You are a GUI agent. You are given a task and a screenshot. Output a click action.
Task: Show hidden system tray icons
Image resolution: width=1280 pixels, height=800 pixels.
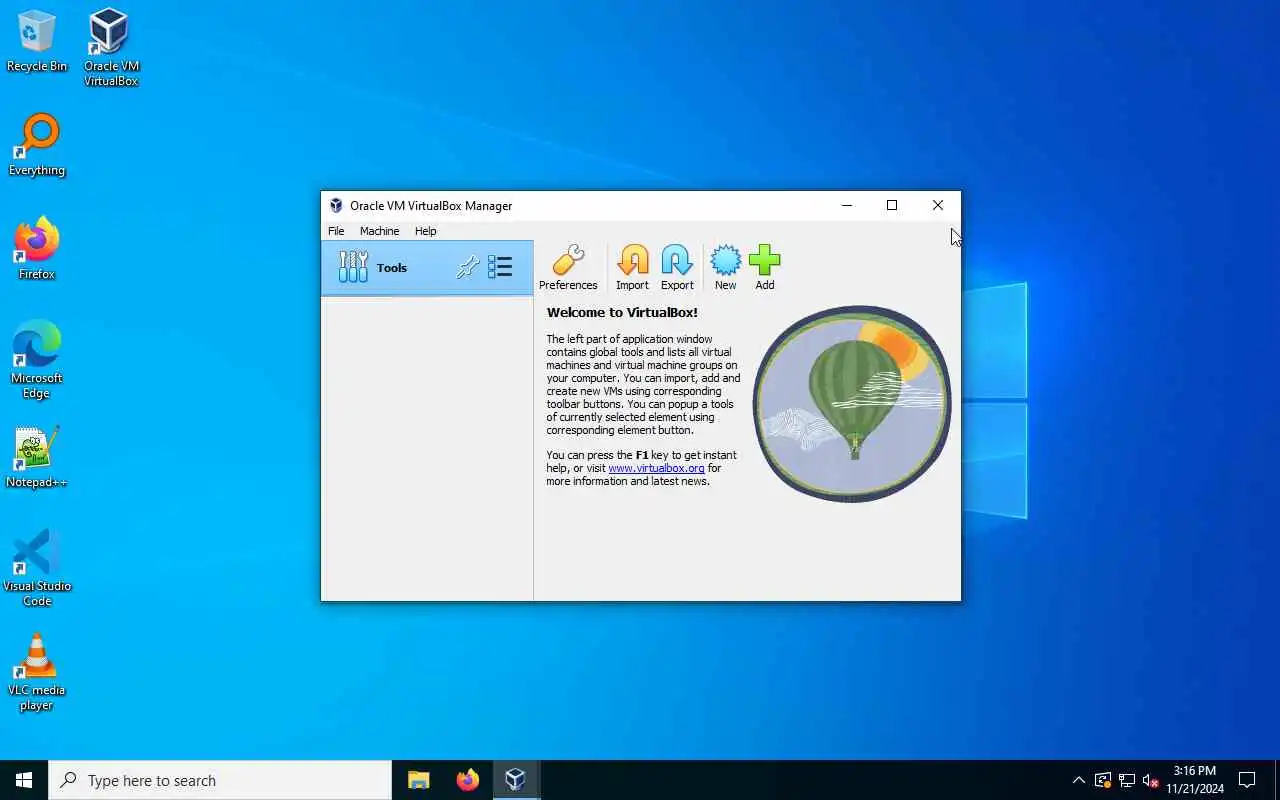[1078, 780]
